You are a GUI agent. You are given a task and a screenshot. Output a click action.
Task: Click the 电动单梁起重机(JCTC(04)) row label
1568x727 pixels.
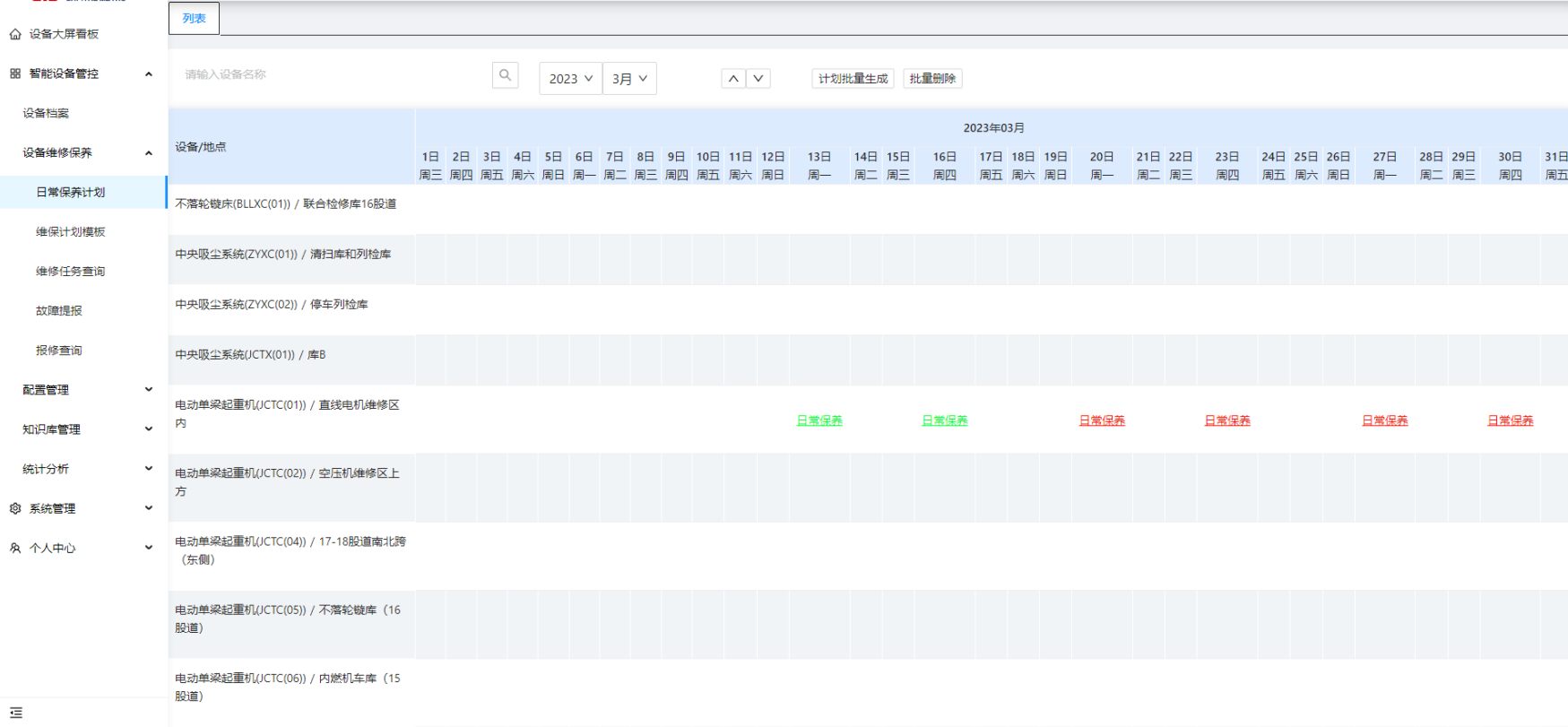click(x=290, y=550)
